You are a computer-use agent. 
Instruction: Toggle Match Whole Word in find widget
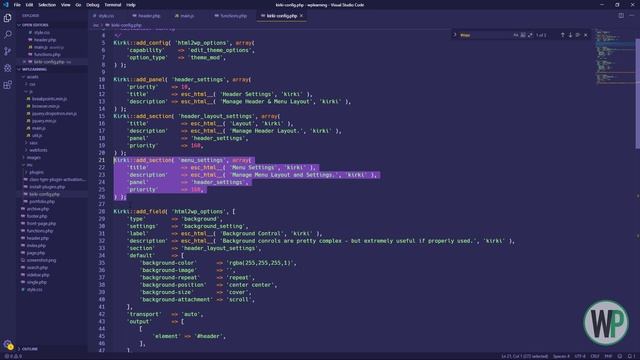point(523,35)
